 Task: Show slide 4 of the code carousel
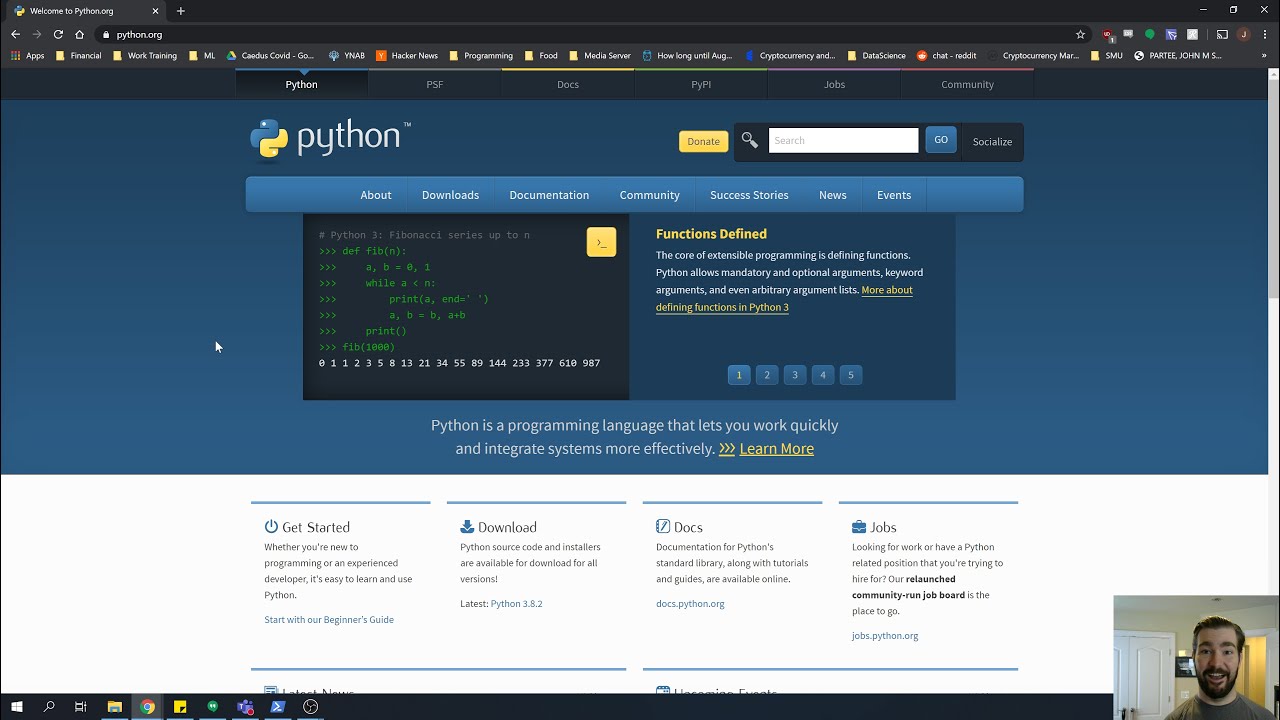pyautogui.click(x=823, y=375)
